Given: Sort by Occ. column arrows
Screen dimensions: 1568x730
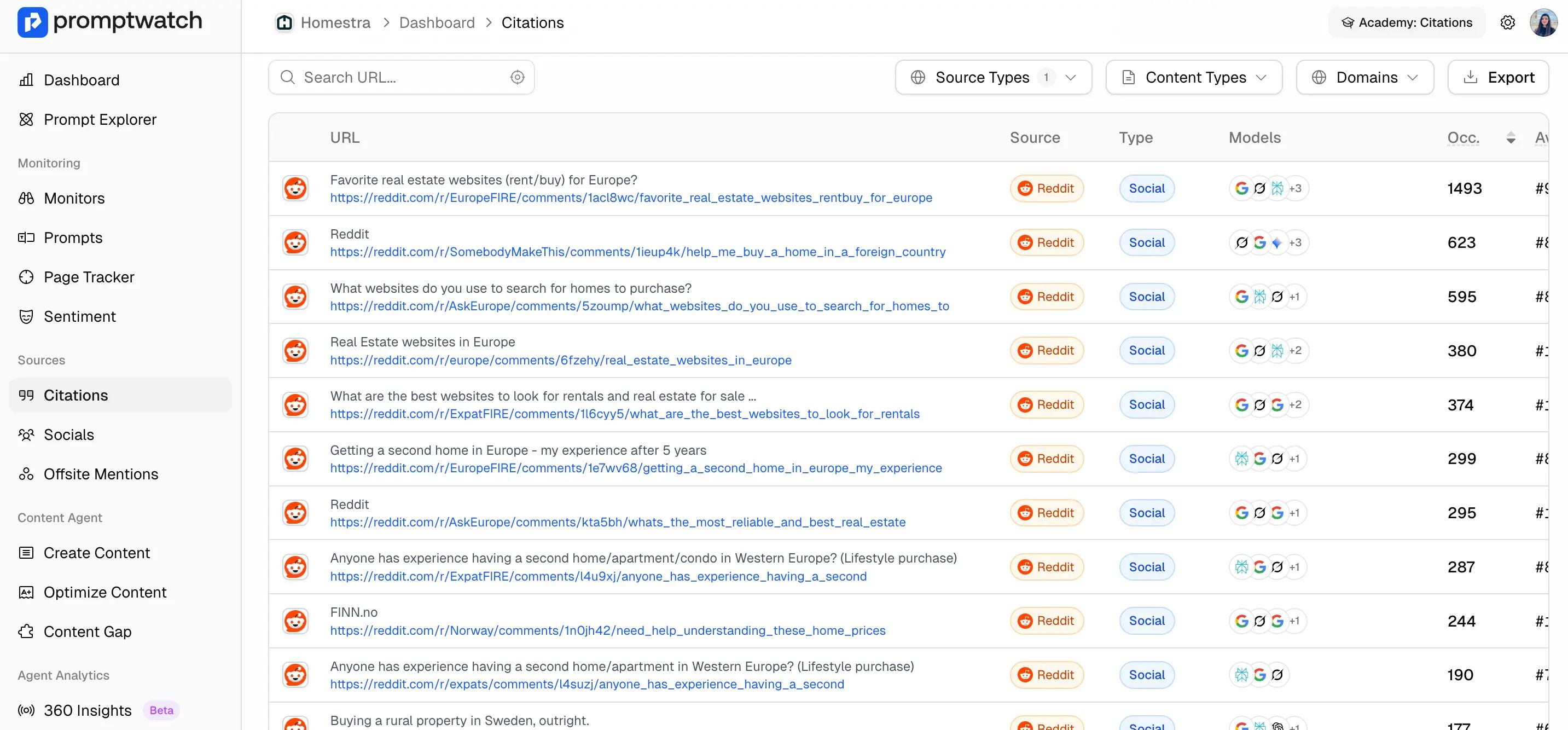Looking at the screenshot, I should (1511, 138).
